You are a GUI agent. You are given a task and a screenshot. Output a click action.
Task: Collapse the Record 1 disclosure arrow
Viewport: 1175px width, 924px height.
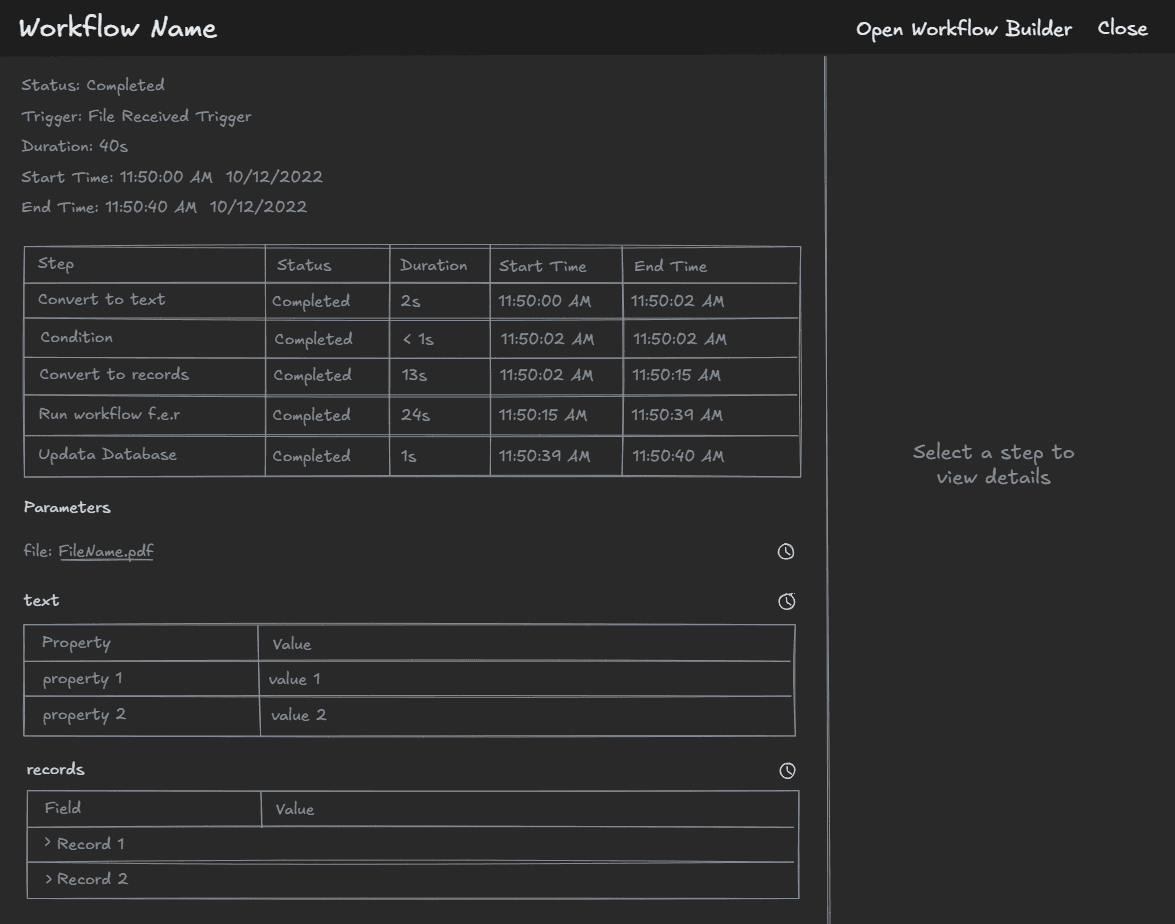[47, 843]
